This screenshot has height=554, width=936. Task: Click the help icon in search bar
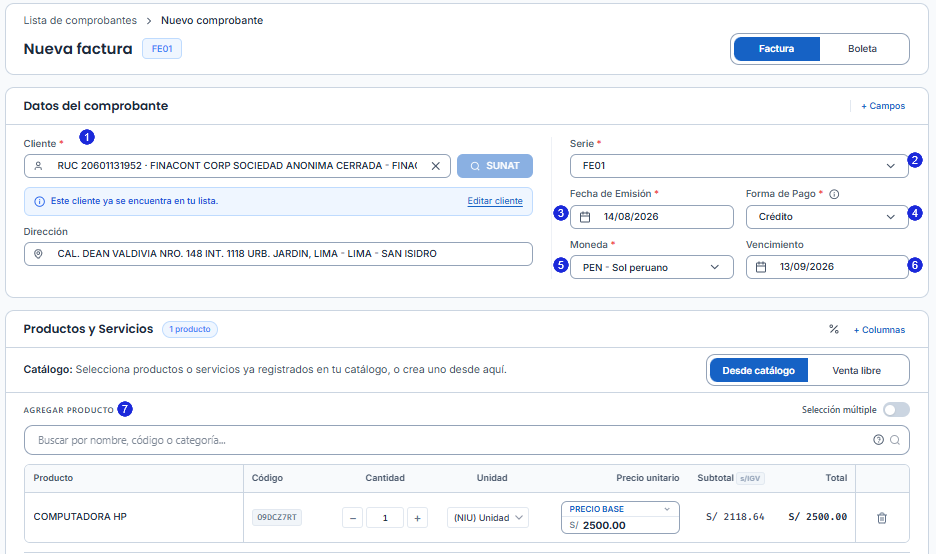(878, 440)
